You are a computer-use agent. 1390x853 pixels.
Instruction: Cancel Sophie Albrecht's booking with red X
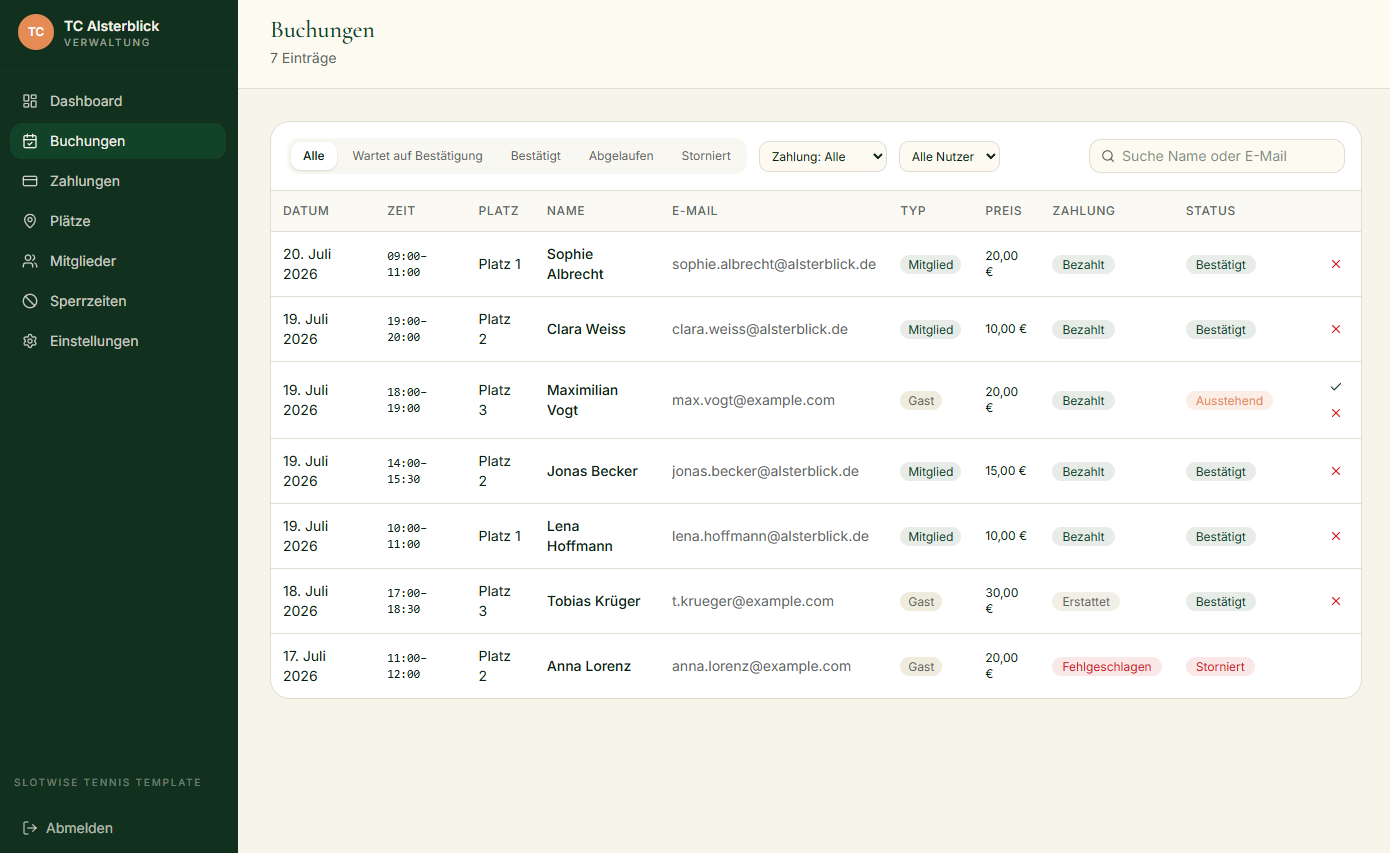[x=1336, y=264]
